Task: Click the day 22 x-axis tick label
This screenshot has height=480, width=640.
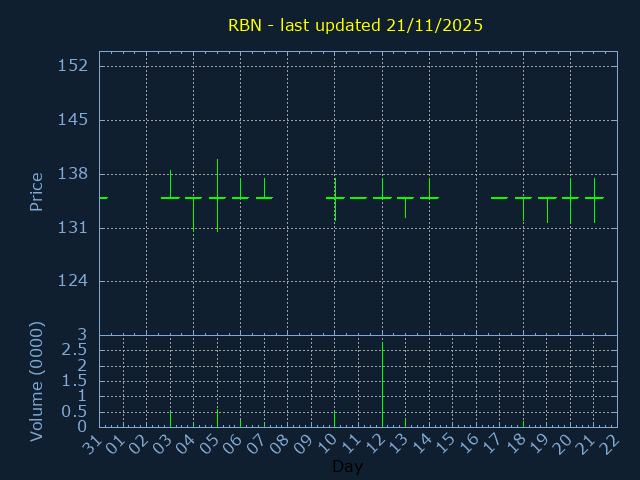Action: click(x=609, y=444)
